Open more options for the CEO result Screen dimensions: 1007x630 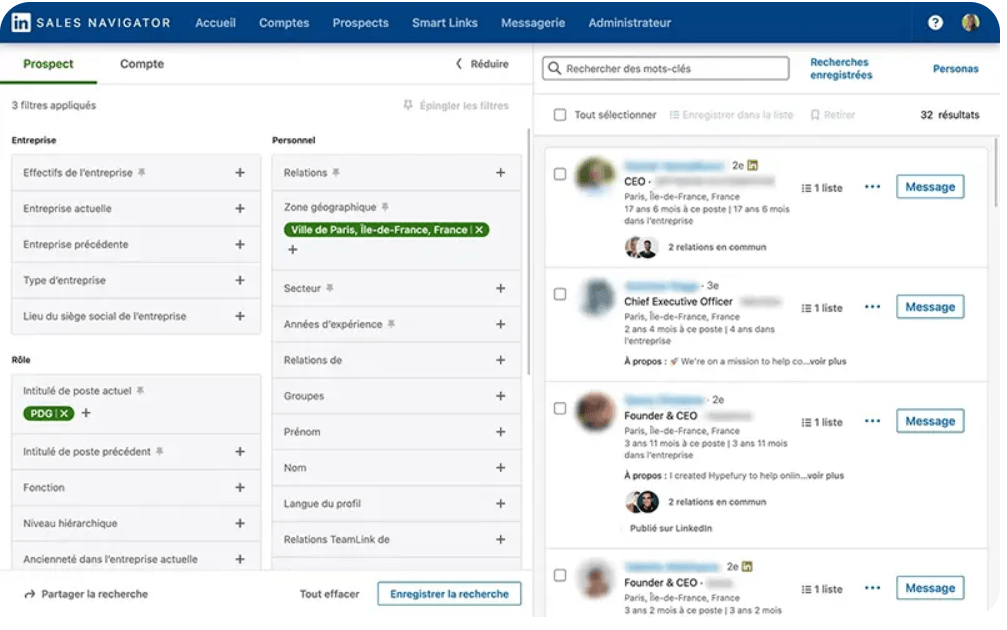[872, 187]
